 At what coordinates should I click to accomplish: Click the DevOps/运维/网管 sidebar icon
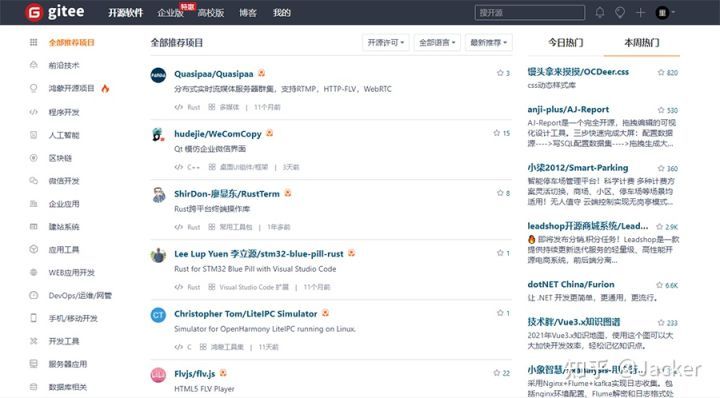pos(34,295)
